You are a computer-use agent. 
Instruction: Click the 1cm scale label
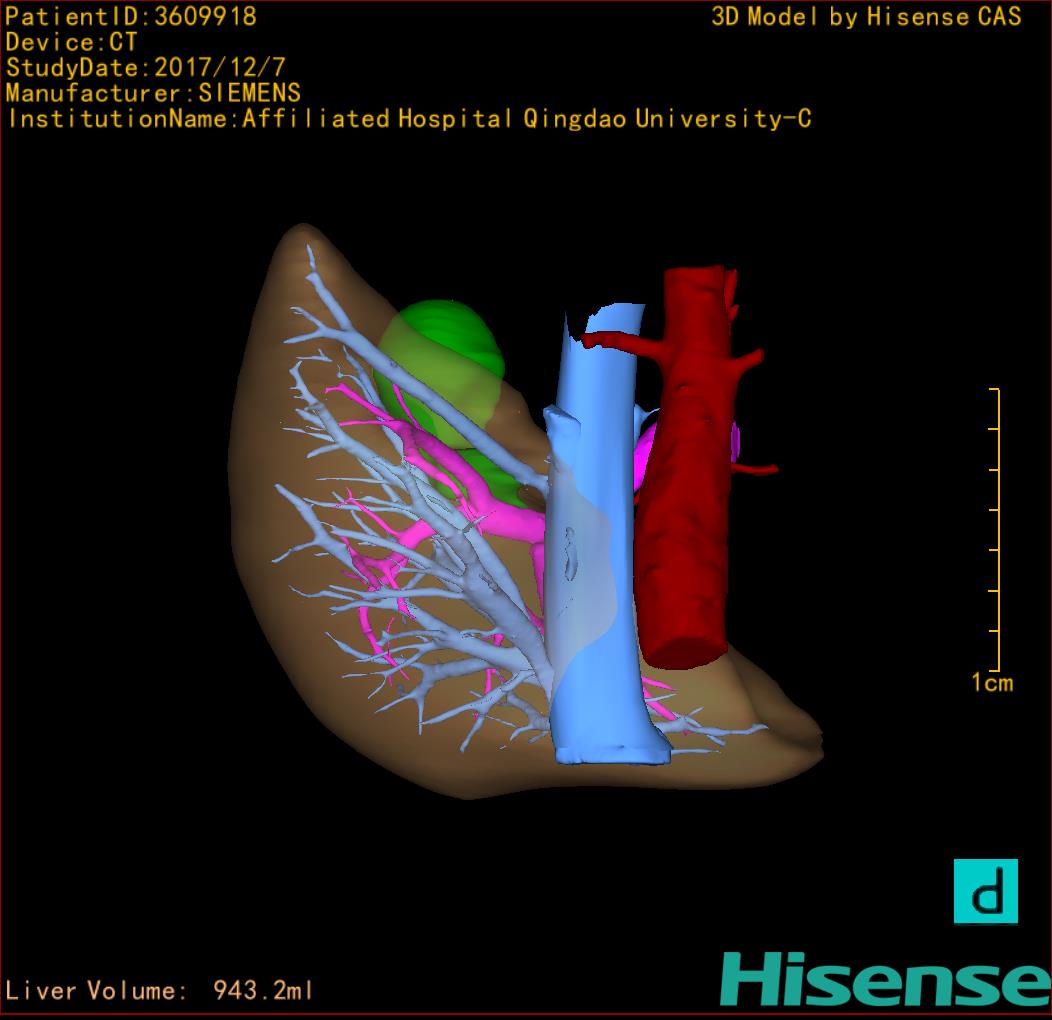click(992, 683)
